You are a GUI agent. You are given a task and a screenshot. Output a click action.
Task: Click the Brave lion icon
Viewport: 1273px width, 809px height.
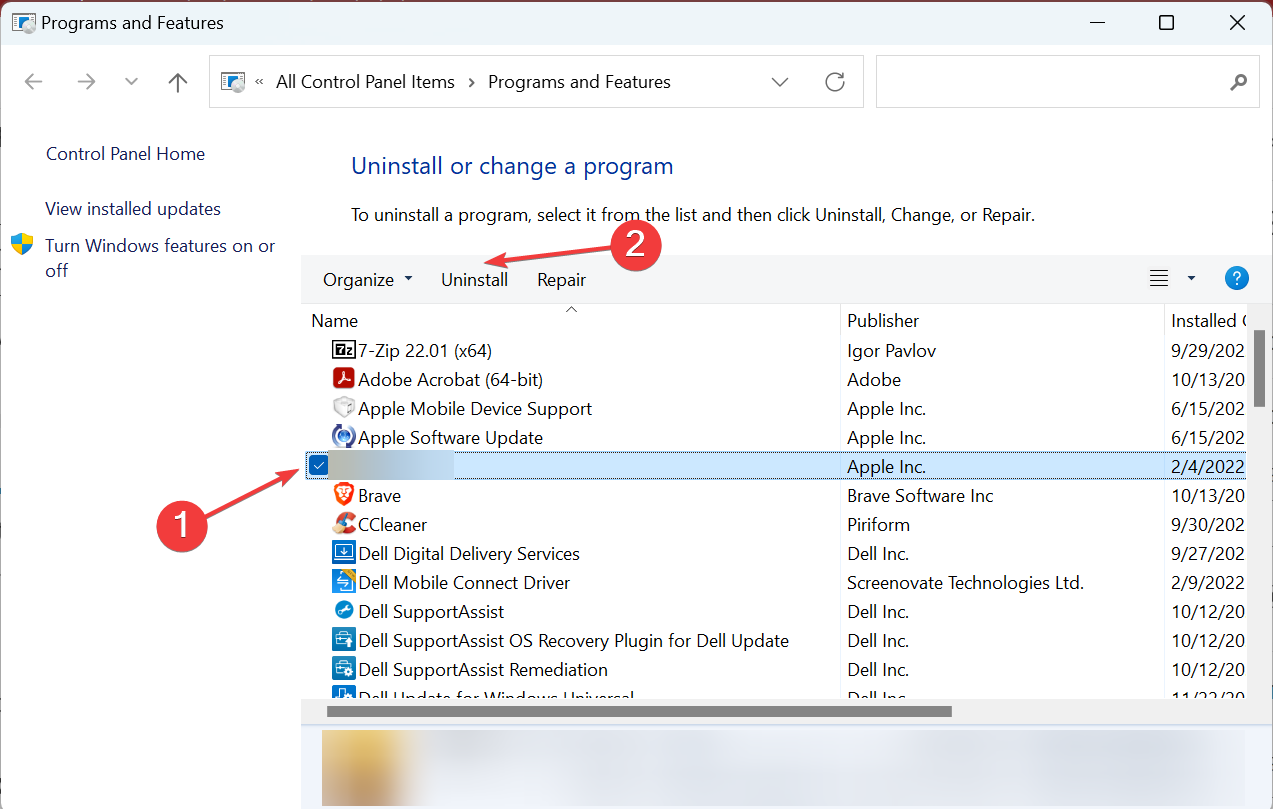(x=343, y=495)
